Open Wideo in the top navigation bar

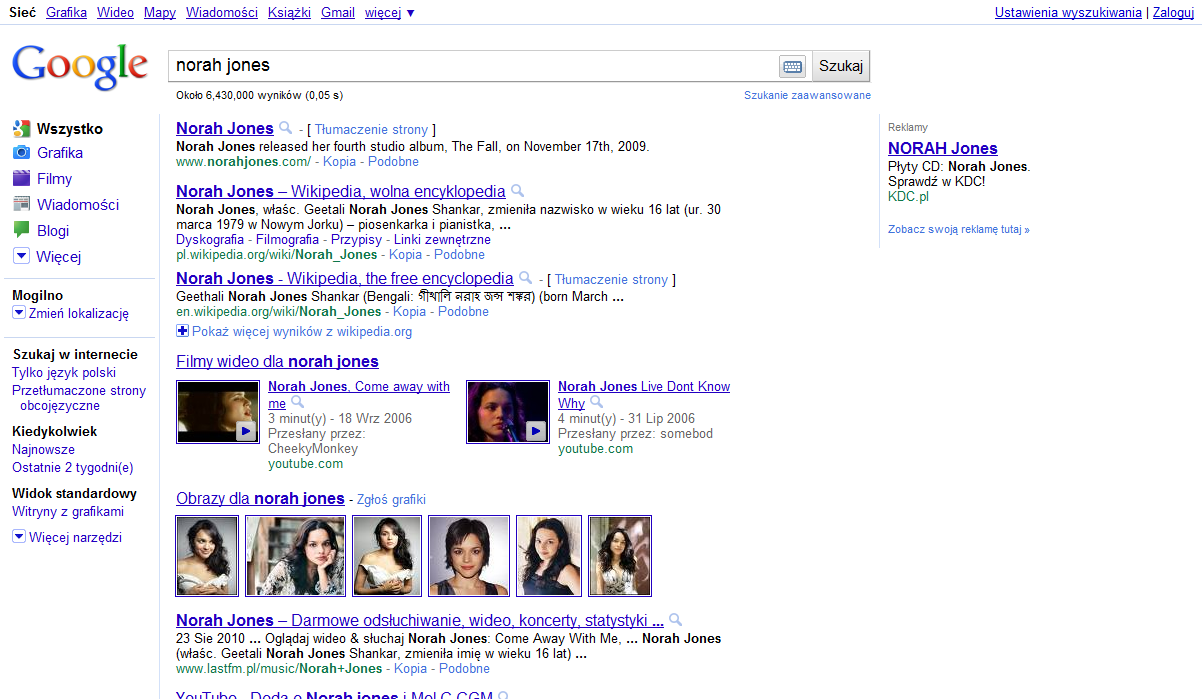tap(116, 13)
